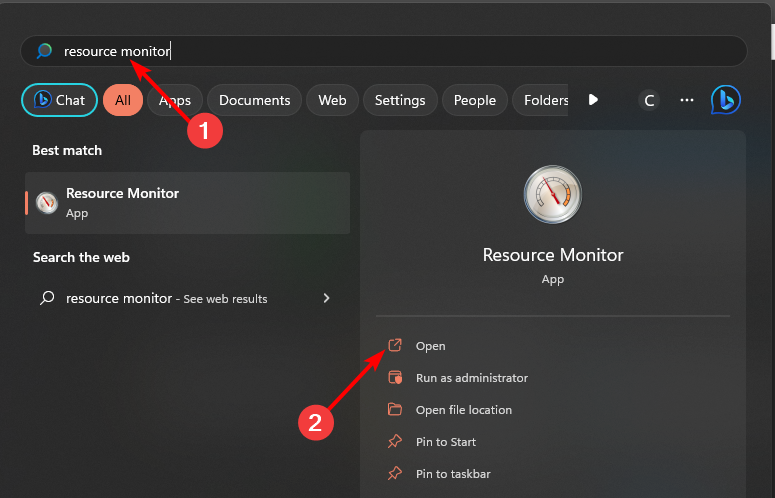Click Open in the preview pane
Screen dimensions: 775x498
[x=431, y=346]
